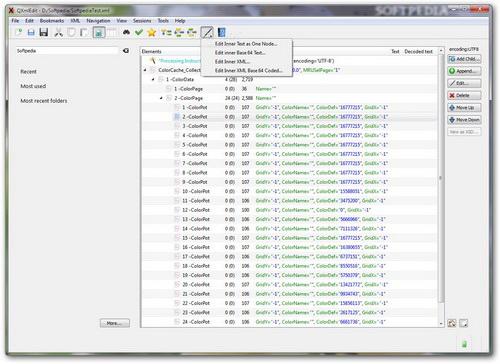The height and width of the screenshot is (364, 500).
Task: Validate XML with the green checkmark icon
Action: point(139,32)
